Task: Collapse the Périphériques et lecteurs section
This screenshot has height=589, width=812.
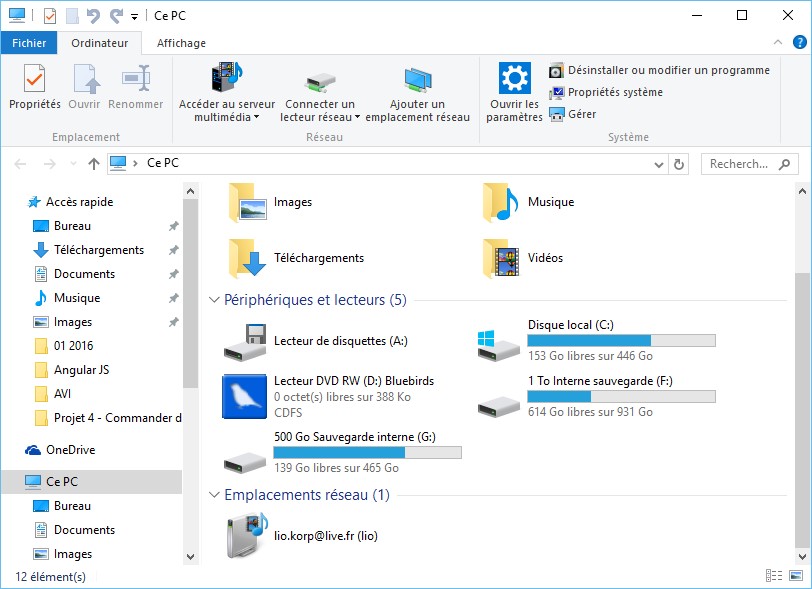Action: [x=214, y=299]
